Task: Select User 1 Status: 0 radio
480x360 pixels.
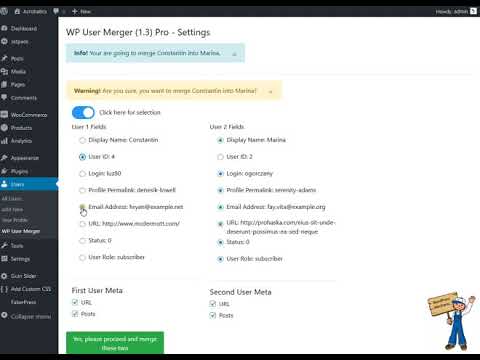Action: tap(82, 241)
